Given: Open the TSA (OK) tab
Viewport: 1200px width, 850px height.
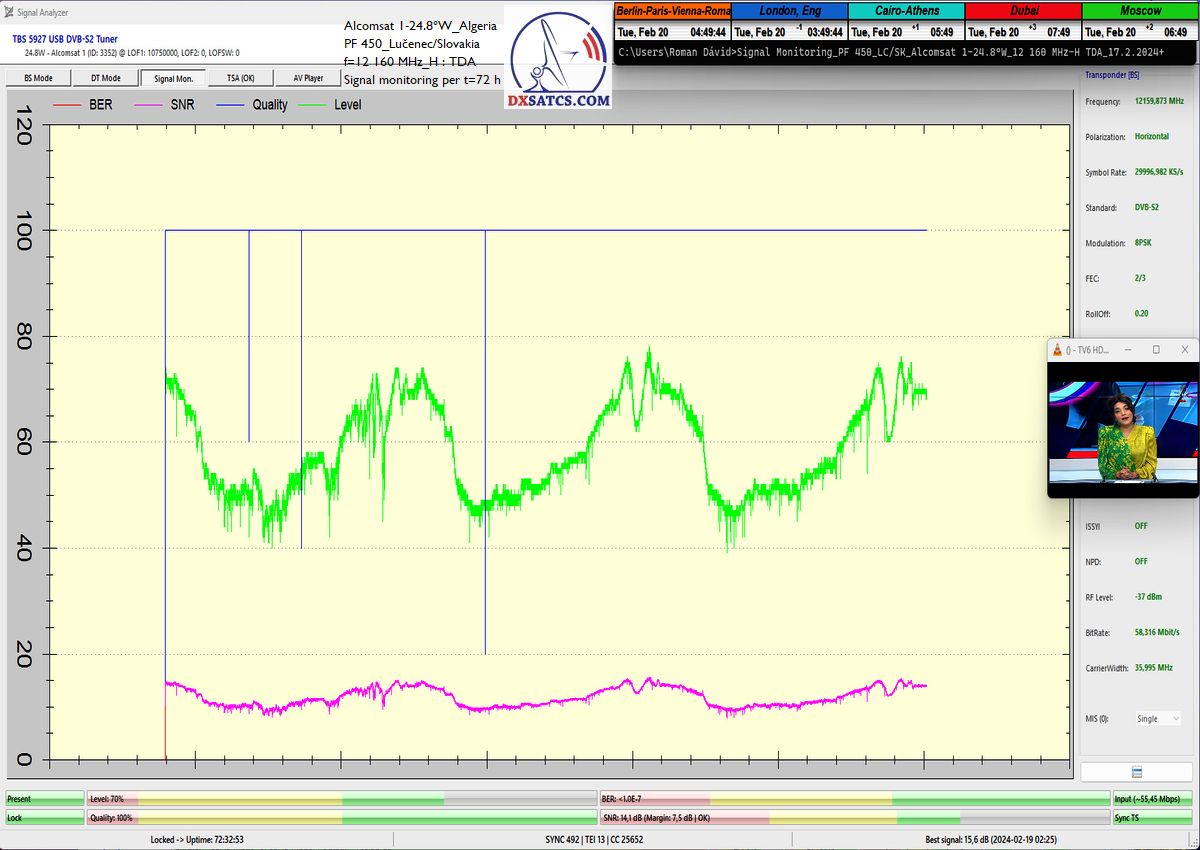Looking at the screenshot, I should pyautogui.click(x=240, y=78).
